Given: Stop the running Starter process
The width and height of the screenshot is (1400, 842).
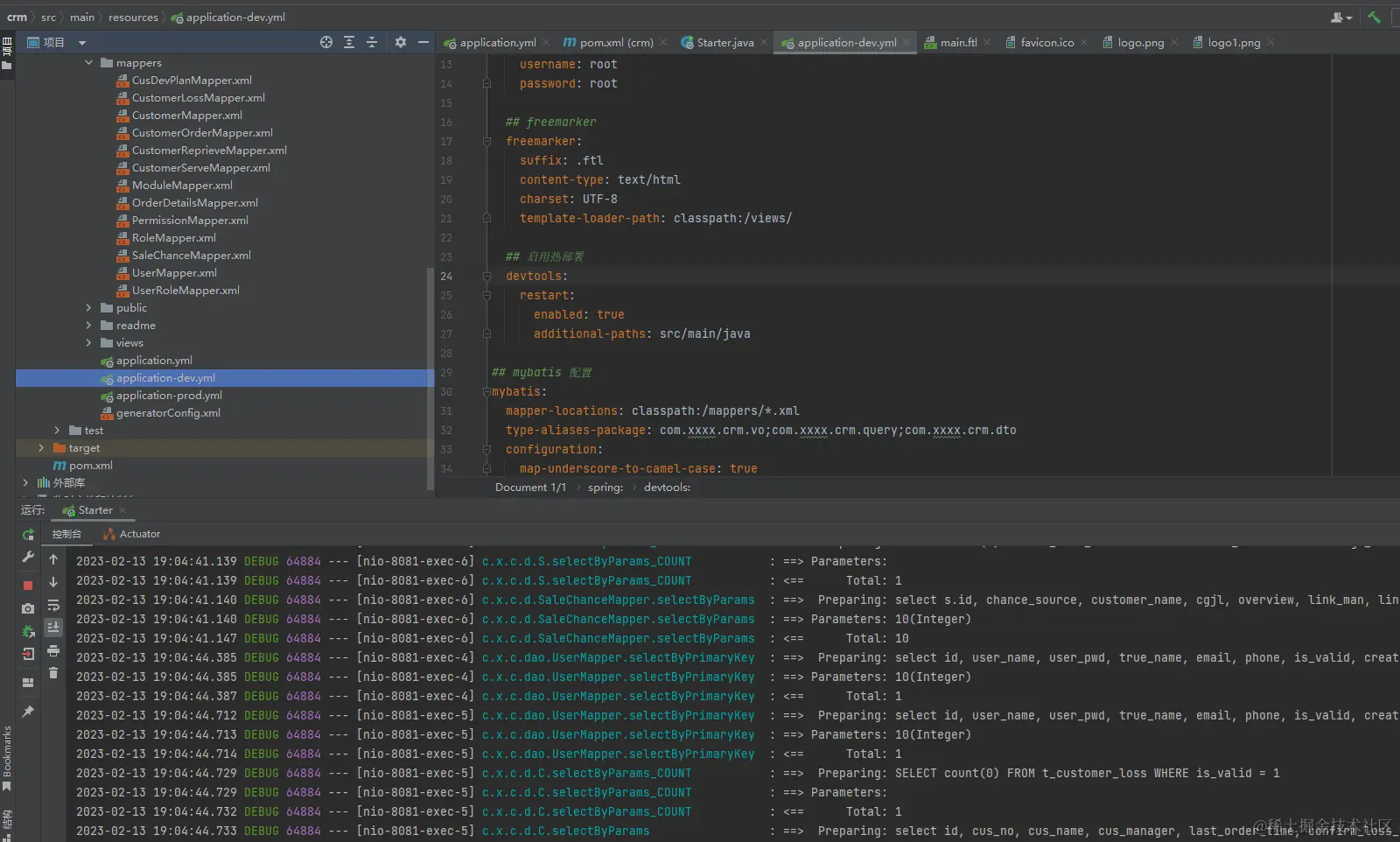Looking at the screenshot, I should point(28,585).
